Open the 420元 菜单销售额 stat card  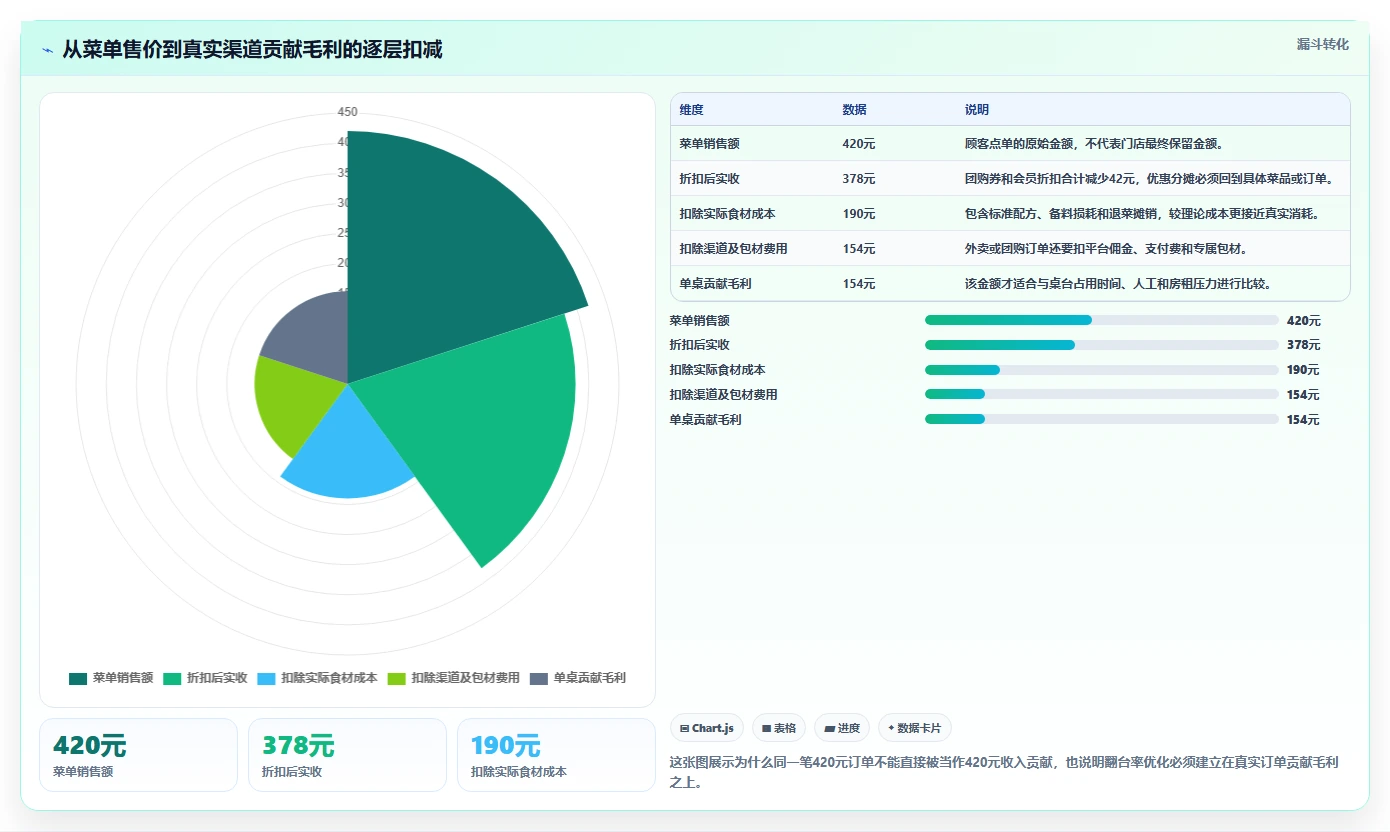pyautogui.click(x=138, y=755)
